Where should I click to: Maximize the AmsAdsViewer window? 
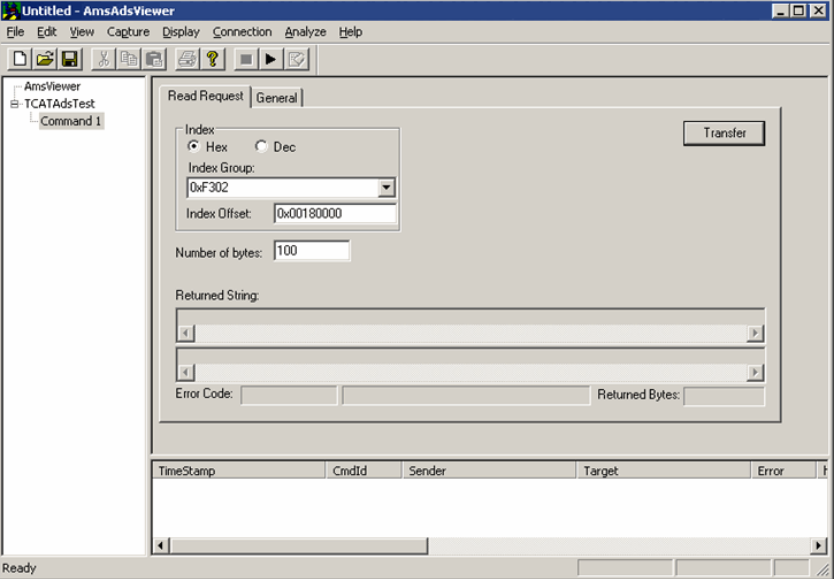798,11
